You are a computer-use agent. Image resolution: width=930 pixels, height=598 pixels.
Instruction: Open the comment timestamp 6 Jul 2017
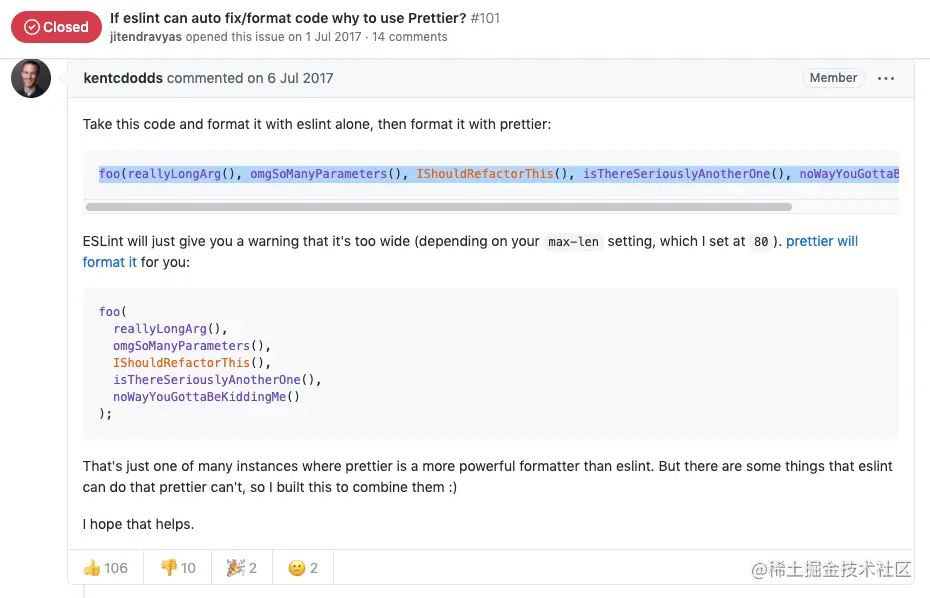tap(300, 78)
